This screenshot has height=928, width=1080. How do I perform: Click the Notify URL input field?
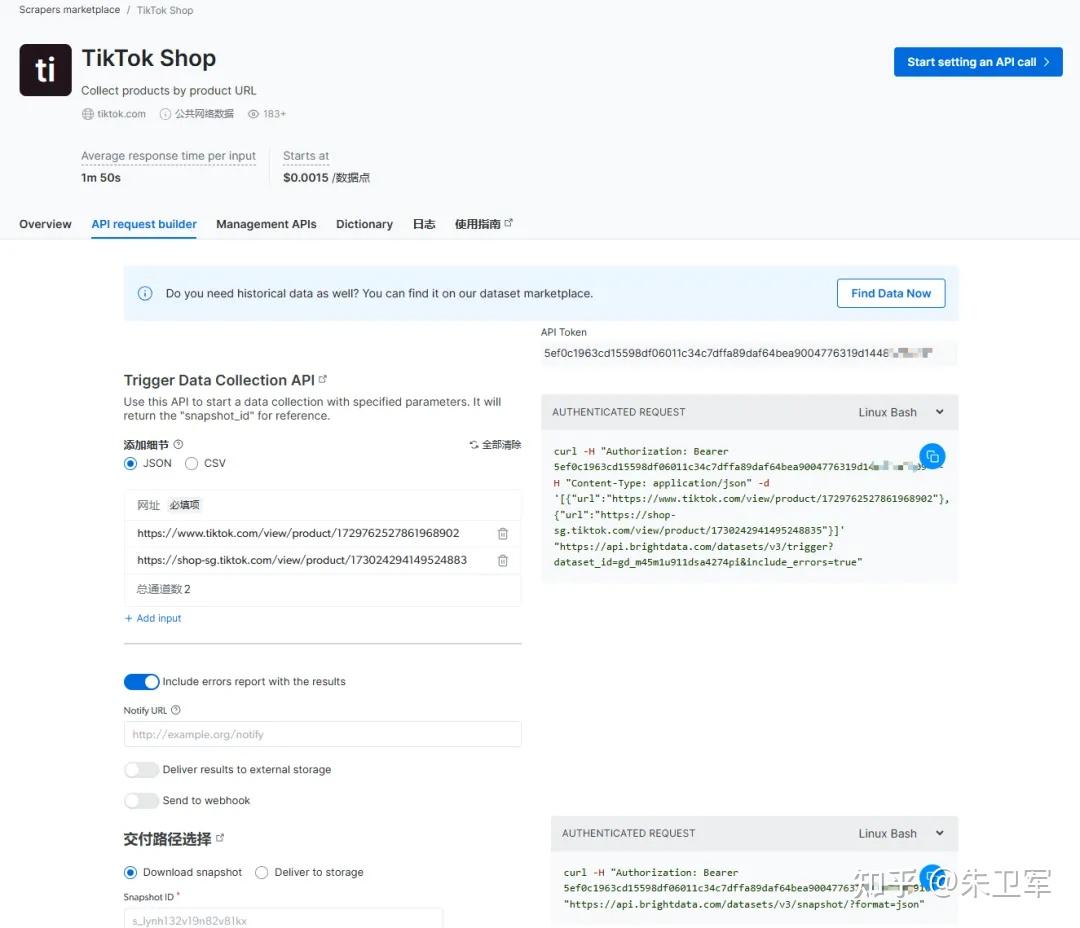[322, 734]
